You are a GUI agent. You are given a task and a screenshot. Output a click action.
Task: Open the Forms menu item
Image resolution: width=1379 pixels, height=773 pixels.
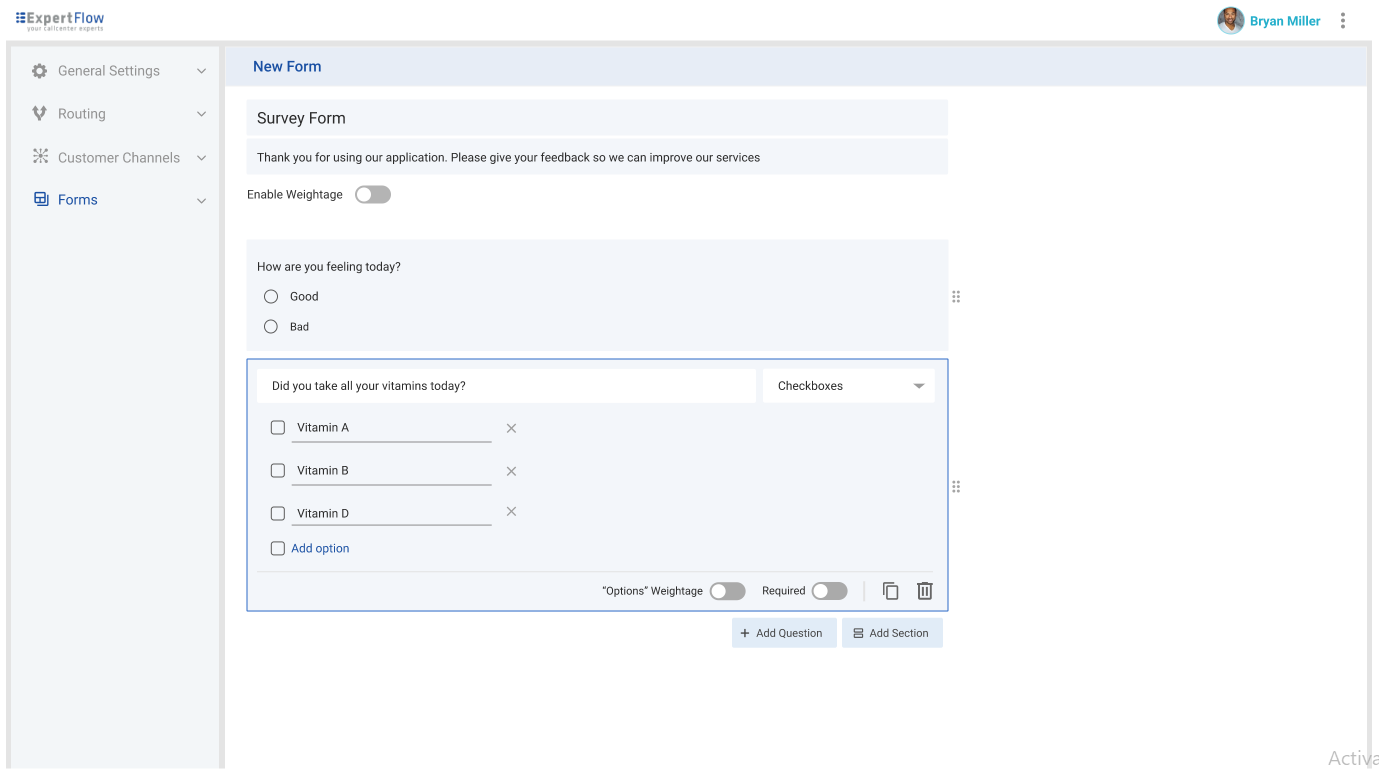(x=78, y=200)
